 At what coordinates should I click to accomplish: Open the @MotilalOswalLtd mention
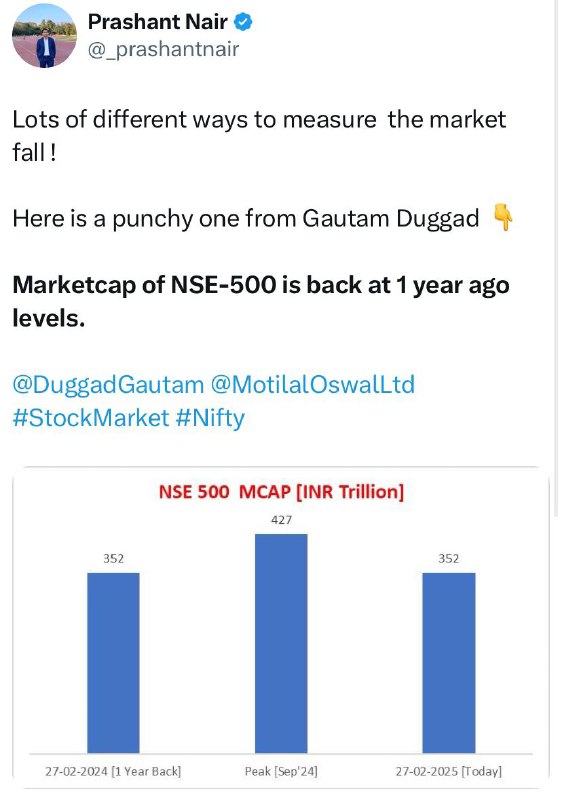313,384
